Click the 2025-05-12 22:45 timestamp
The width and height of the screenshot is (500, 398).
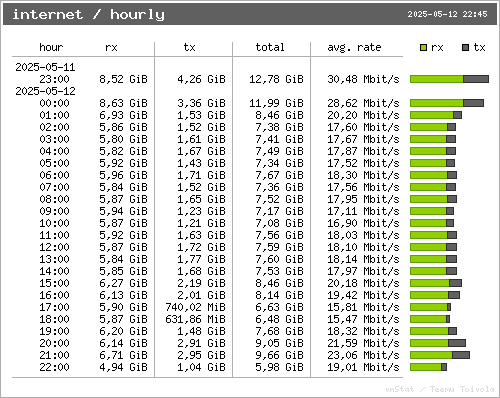447,14
